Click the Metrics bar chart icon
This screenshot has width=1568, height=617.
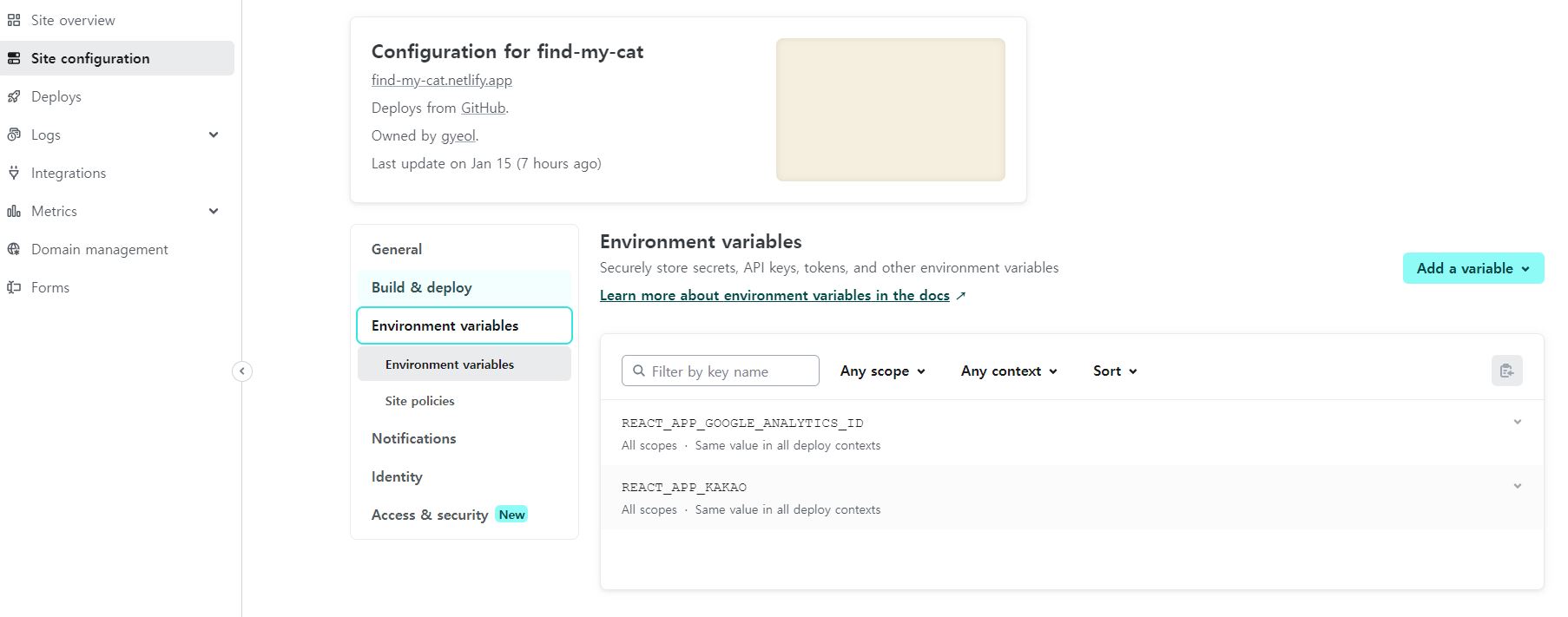pyautogui.click(x=14, y=211)
